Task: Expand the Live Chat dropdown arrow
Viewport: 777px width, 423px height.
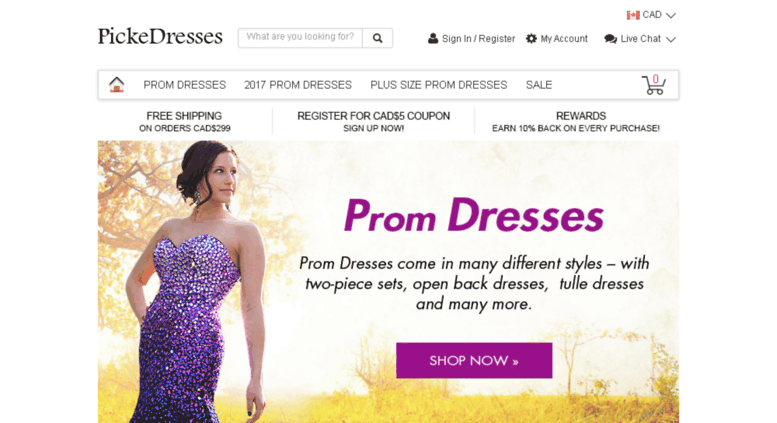Action: pyautogui.click(x=670, y=40)
